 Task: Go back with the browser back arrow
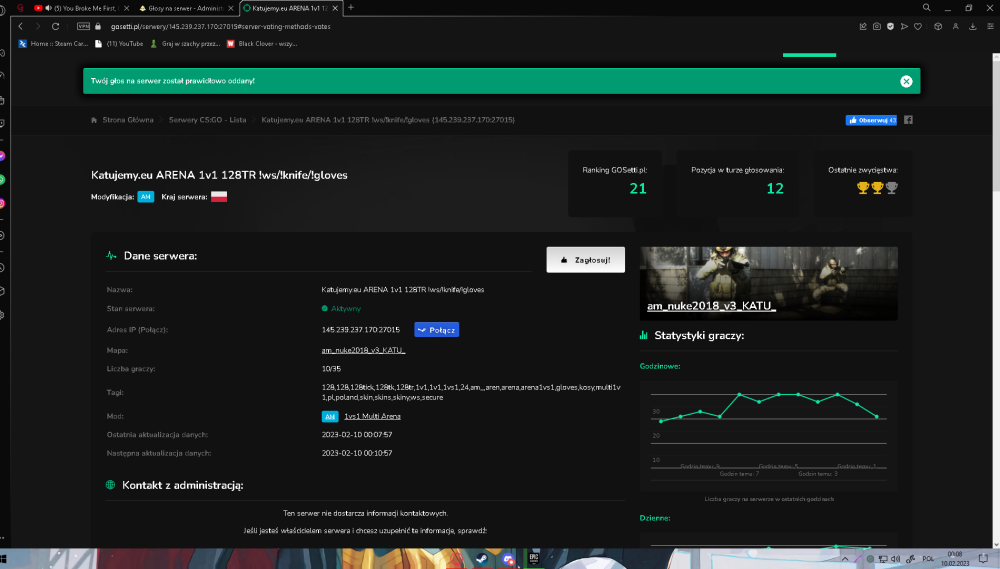[x=20, y=26]
